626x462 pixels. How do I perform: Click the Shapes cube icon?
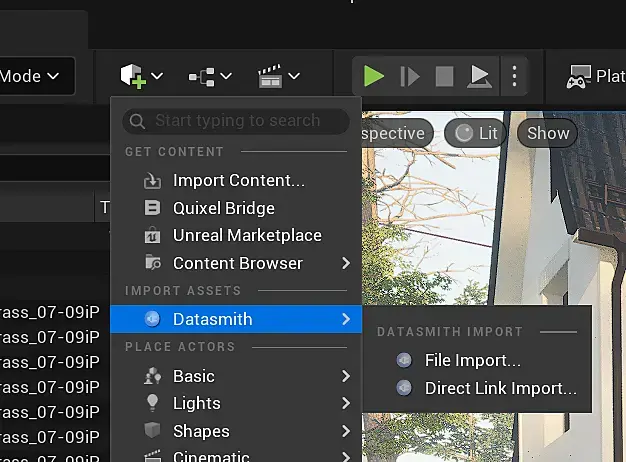click(x=152, y=430)
